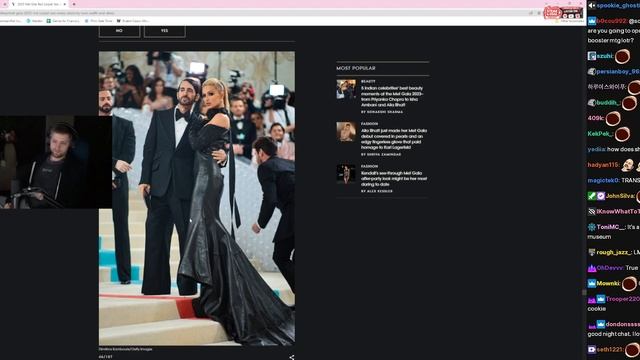The height and width of the screenshot is (360, 640).
Task: Click the cookie emote after szuhi
Action: point(622,56)
